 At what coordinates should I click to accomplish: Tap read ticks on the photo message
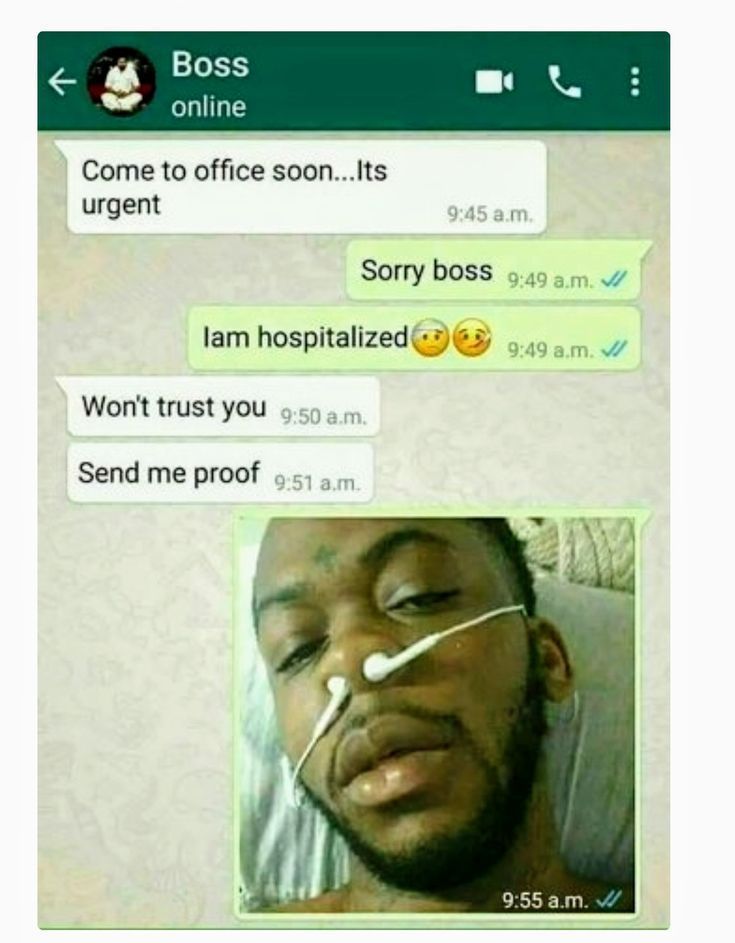[607, 900]
